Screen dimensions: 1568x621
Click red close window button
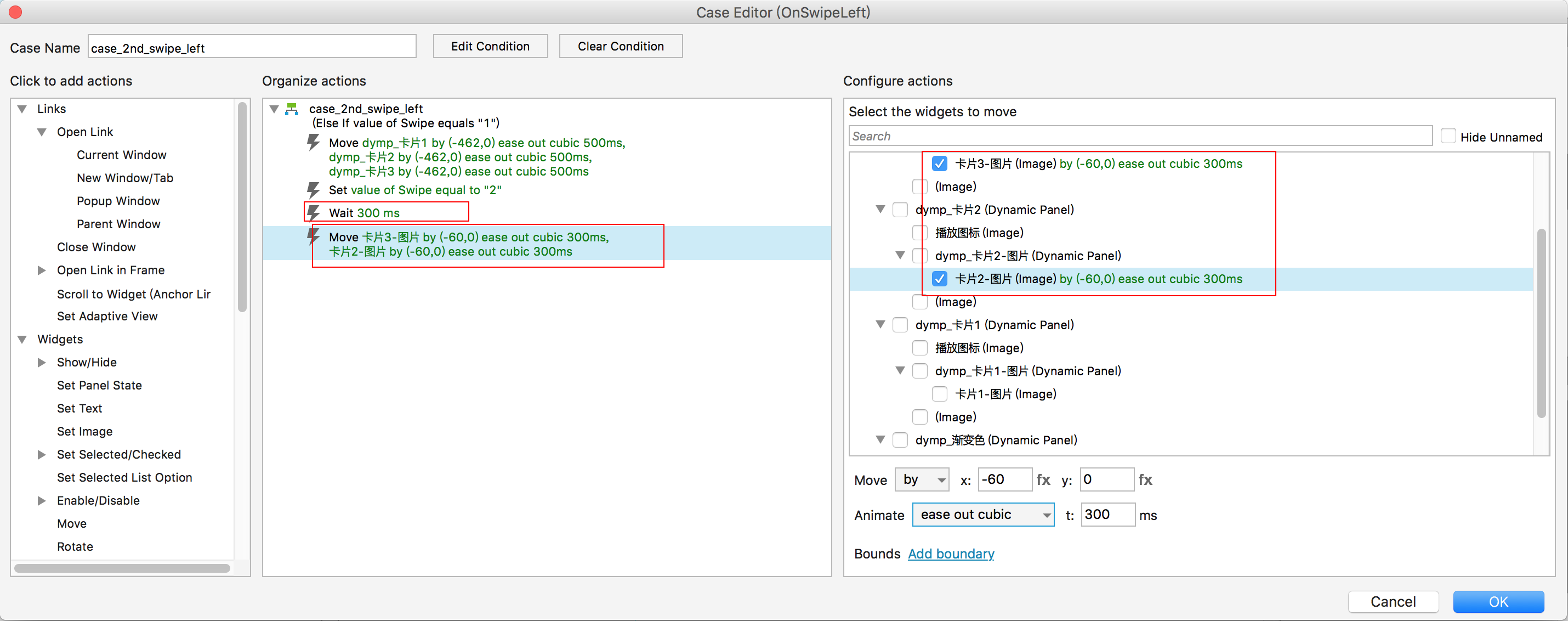pyautogui.click(x=15, y=12)
